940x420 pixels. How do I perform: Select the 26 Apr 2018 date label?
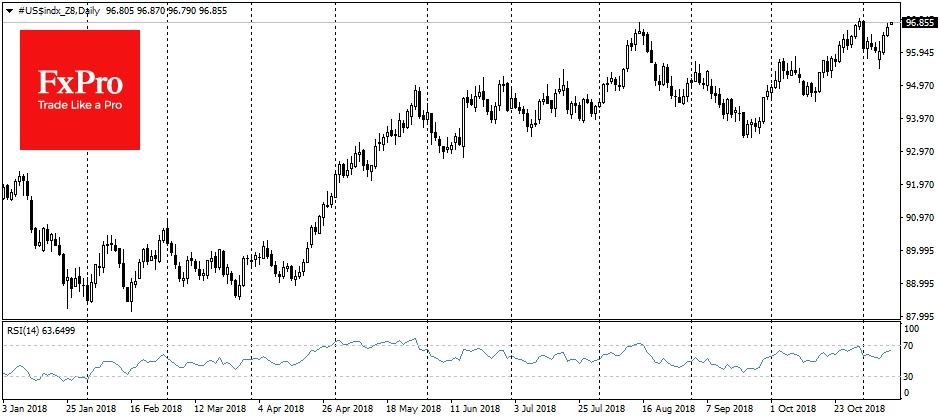pyautogui.click(x=347, y=409)
